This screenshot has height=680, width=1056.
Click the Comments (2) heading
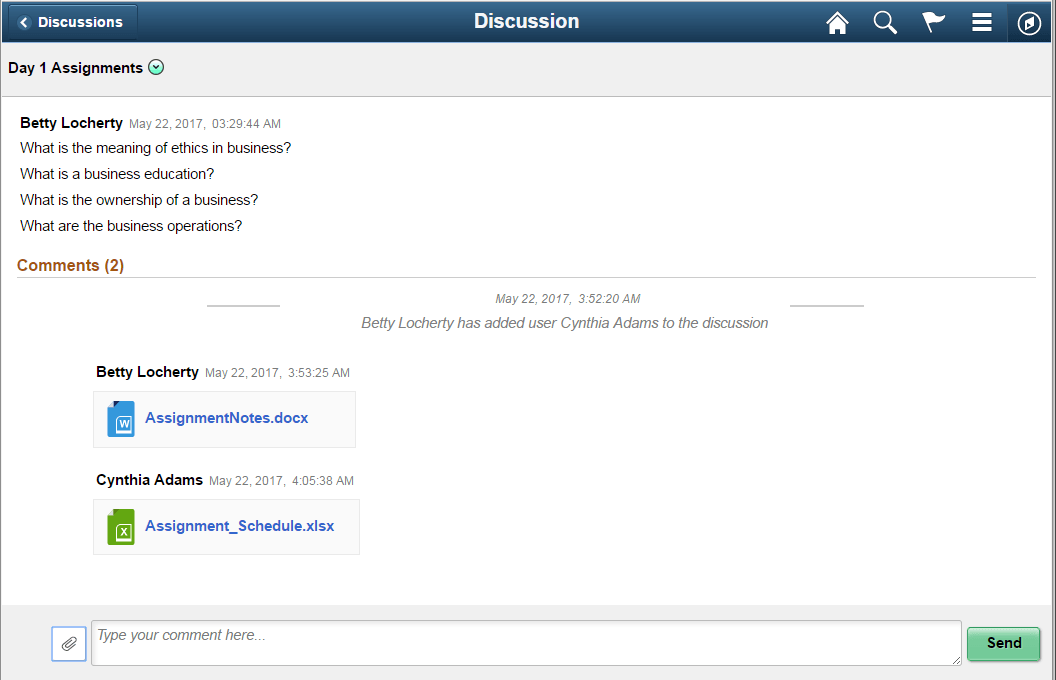[x=70, y=265]
